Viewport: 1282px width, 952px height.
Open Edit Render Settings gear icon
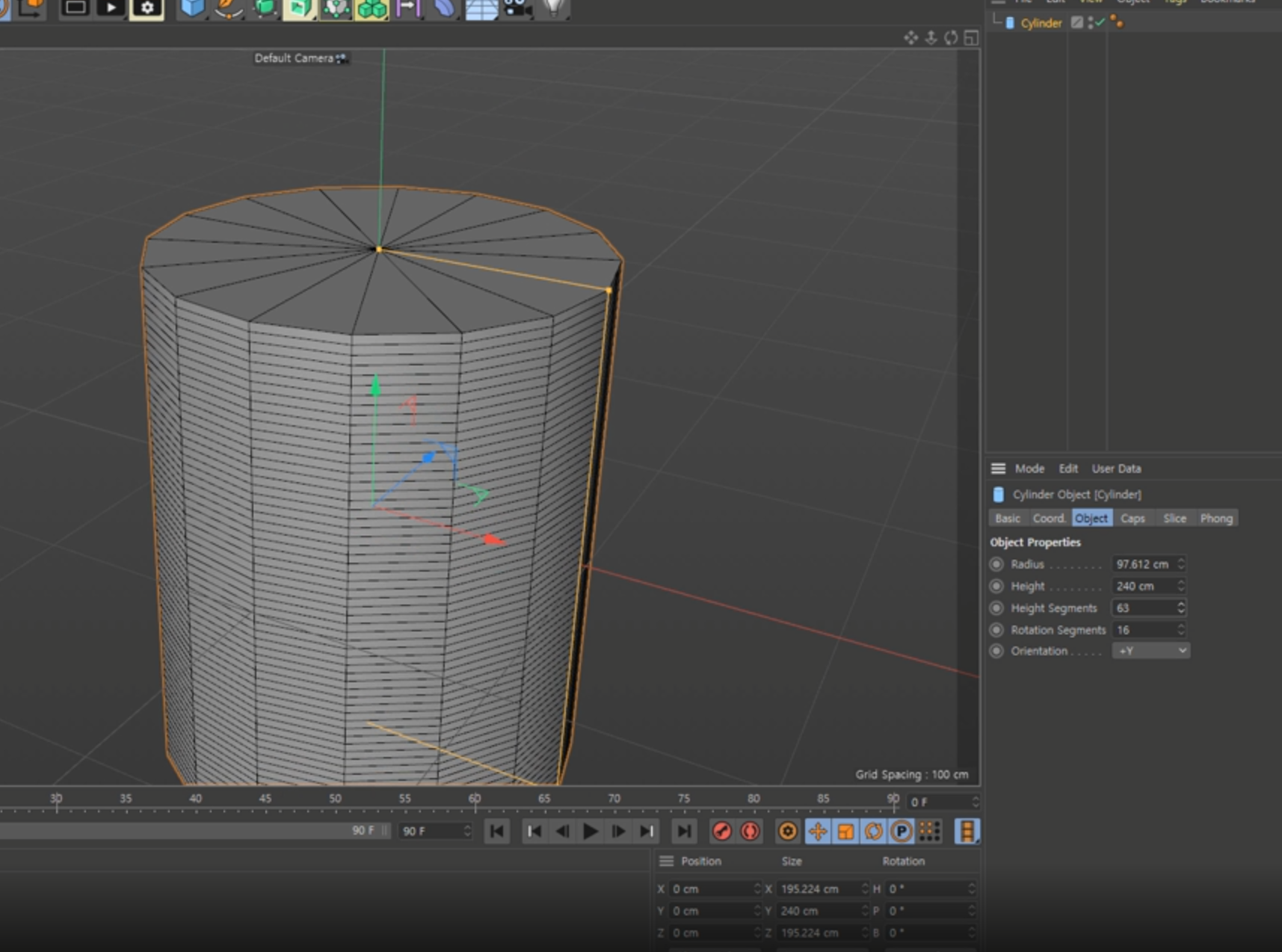click(x=147, y=8)
